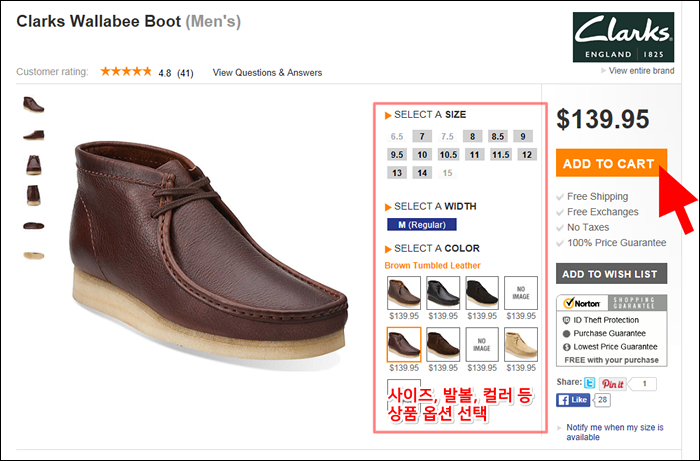Pick the top-row NO IMAGE color swatch

coord(521,293)
